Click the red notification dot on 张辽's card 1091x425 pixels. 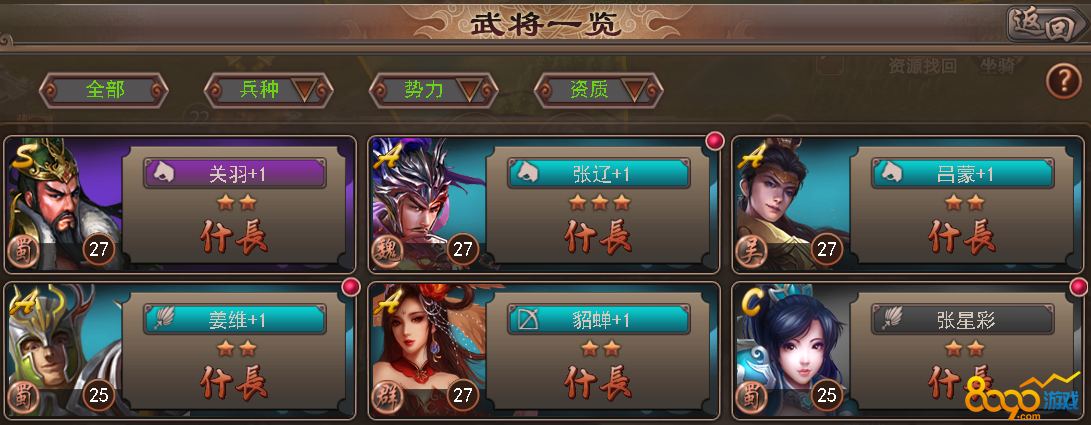[715, 141]
